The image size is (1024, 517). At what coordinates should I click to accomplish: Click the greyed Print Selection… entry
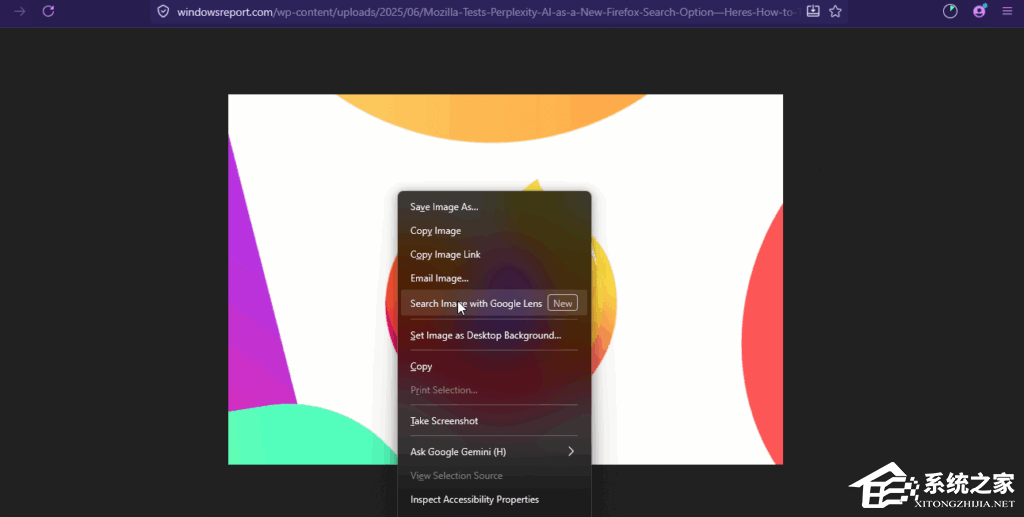pyautogui.click(x=494, y=390)
